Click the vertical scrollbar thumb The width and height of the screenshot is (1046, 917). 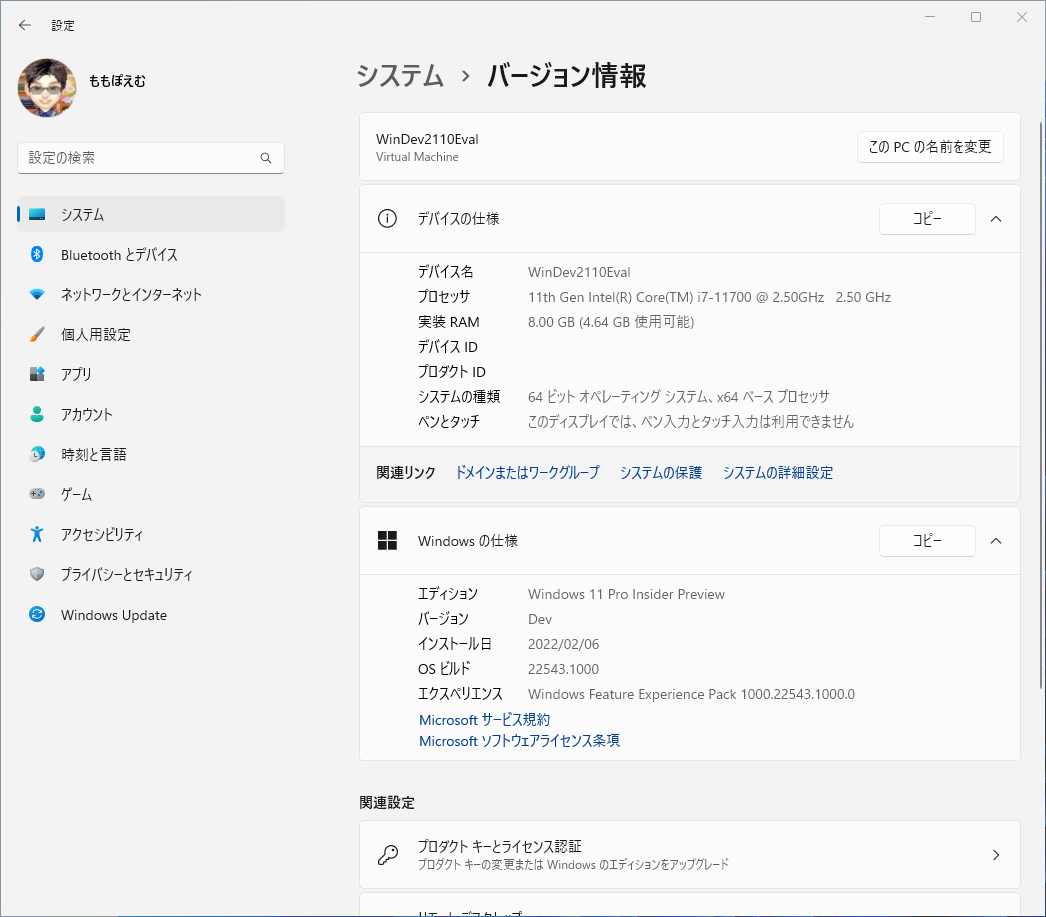[1041, 405]
